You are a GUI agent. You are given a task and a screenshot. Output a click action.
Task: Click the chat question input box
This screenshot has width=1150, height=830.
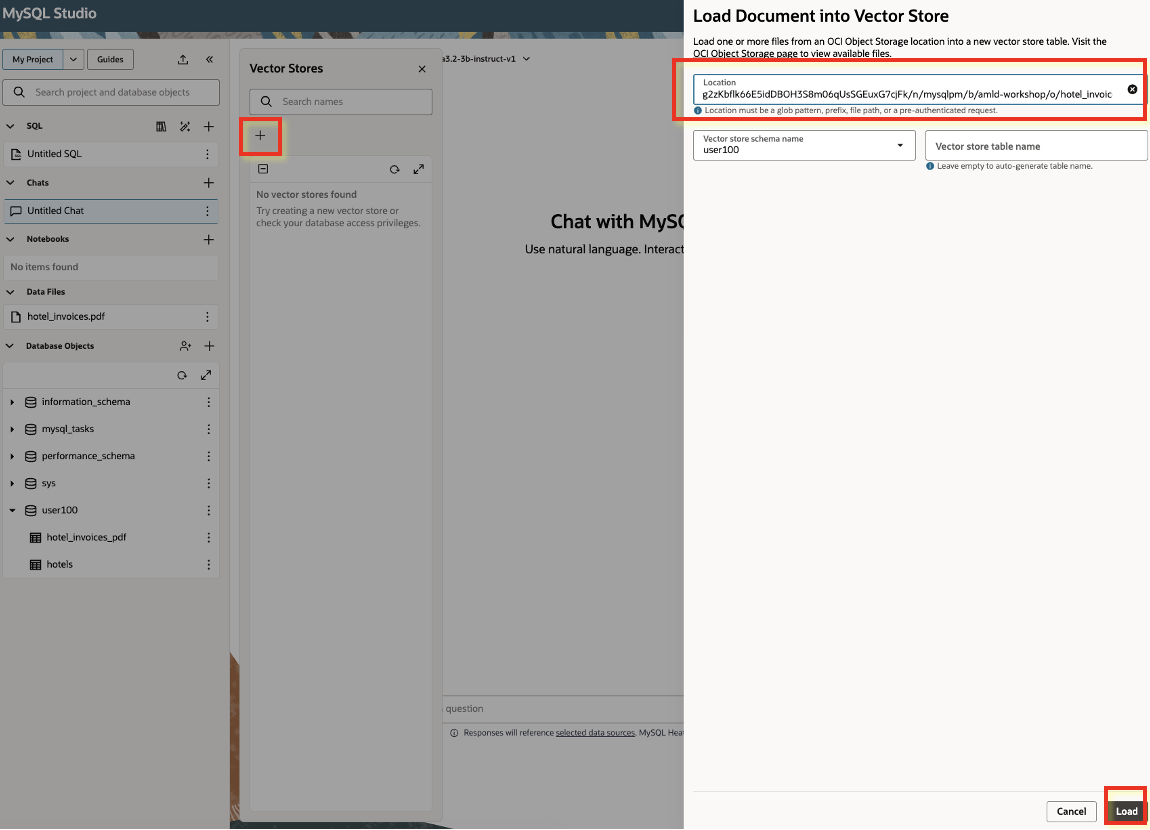click(563, 709)
